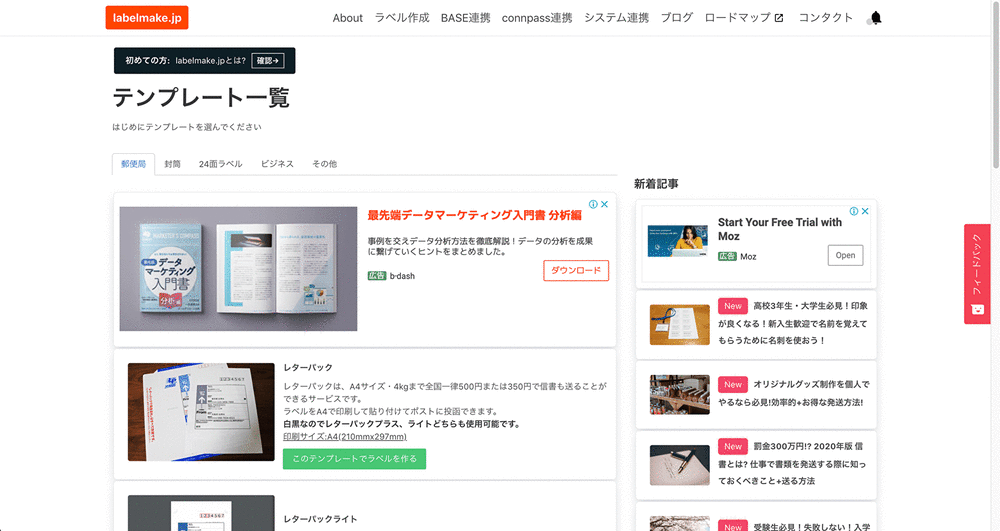
Task: Open the フィードバック side tab
Action: [977, 274]
